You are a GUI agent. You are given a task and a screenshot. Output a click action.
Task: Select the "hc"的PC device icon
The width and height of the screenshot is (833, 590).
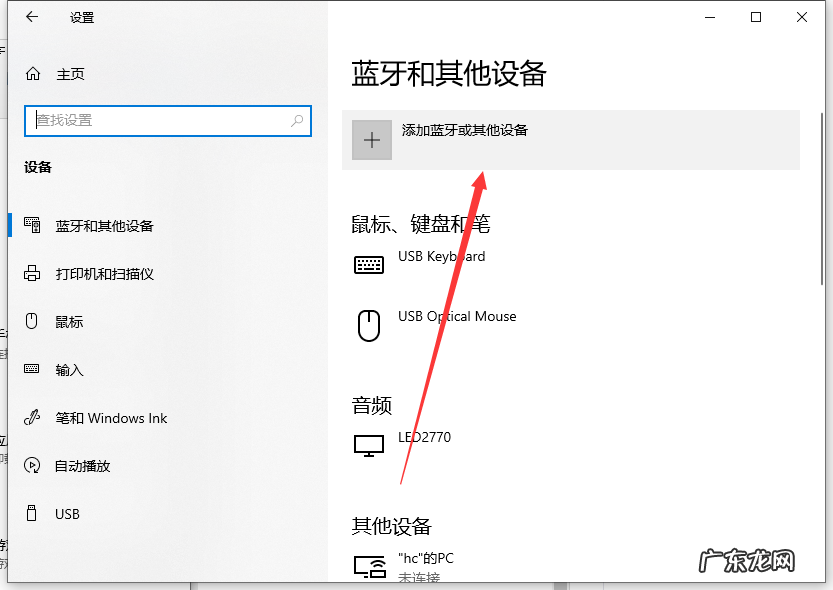pos(370,567)
